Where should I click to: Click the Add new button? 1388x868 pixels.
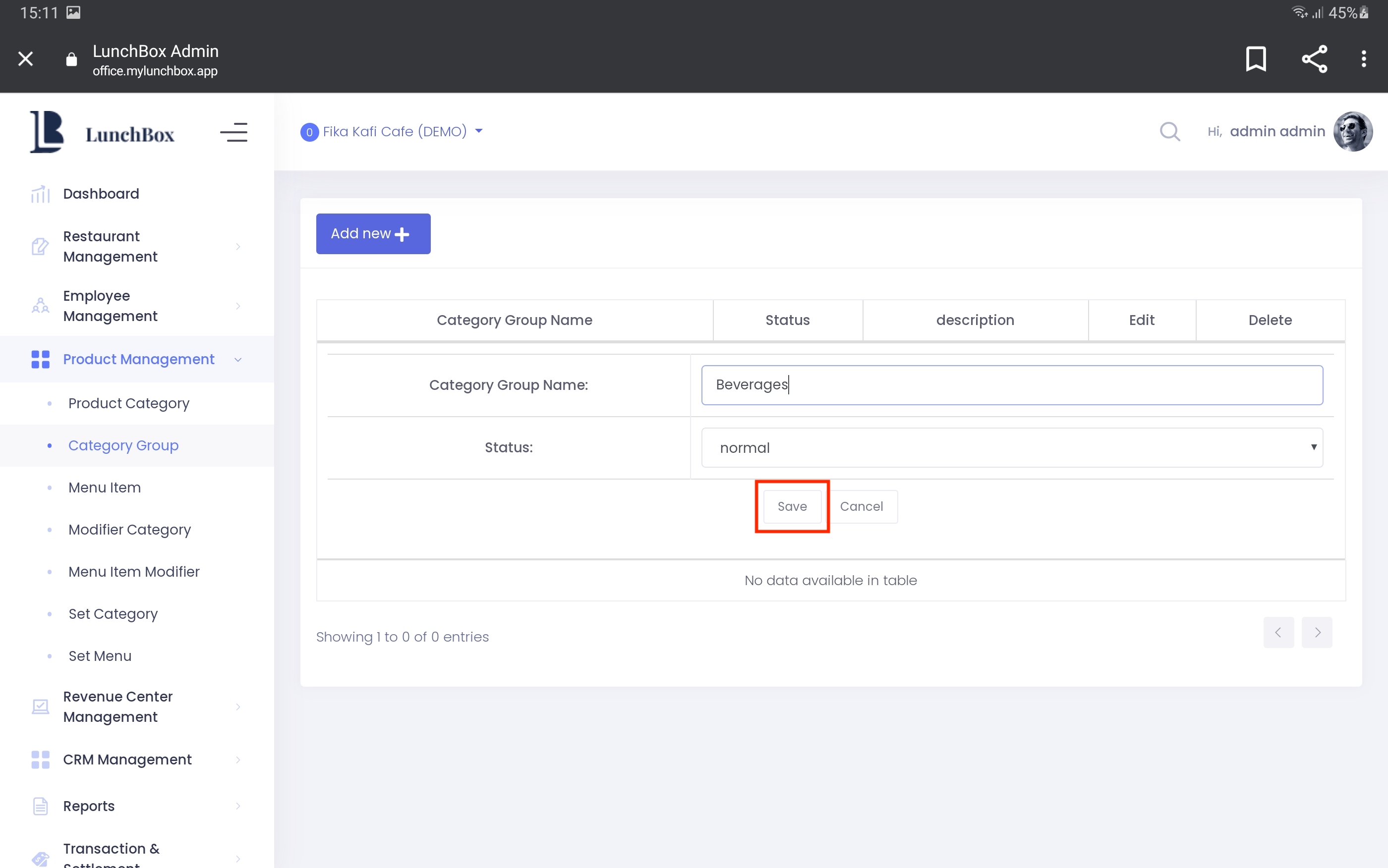[x=373, y=234]
